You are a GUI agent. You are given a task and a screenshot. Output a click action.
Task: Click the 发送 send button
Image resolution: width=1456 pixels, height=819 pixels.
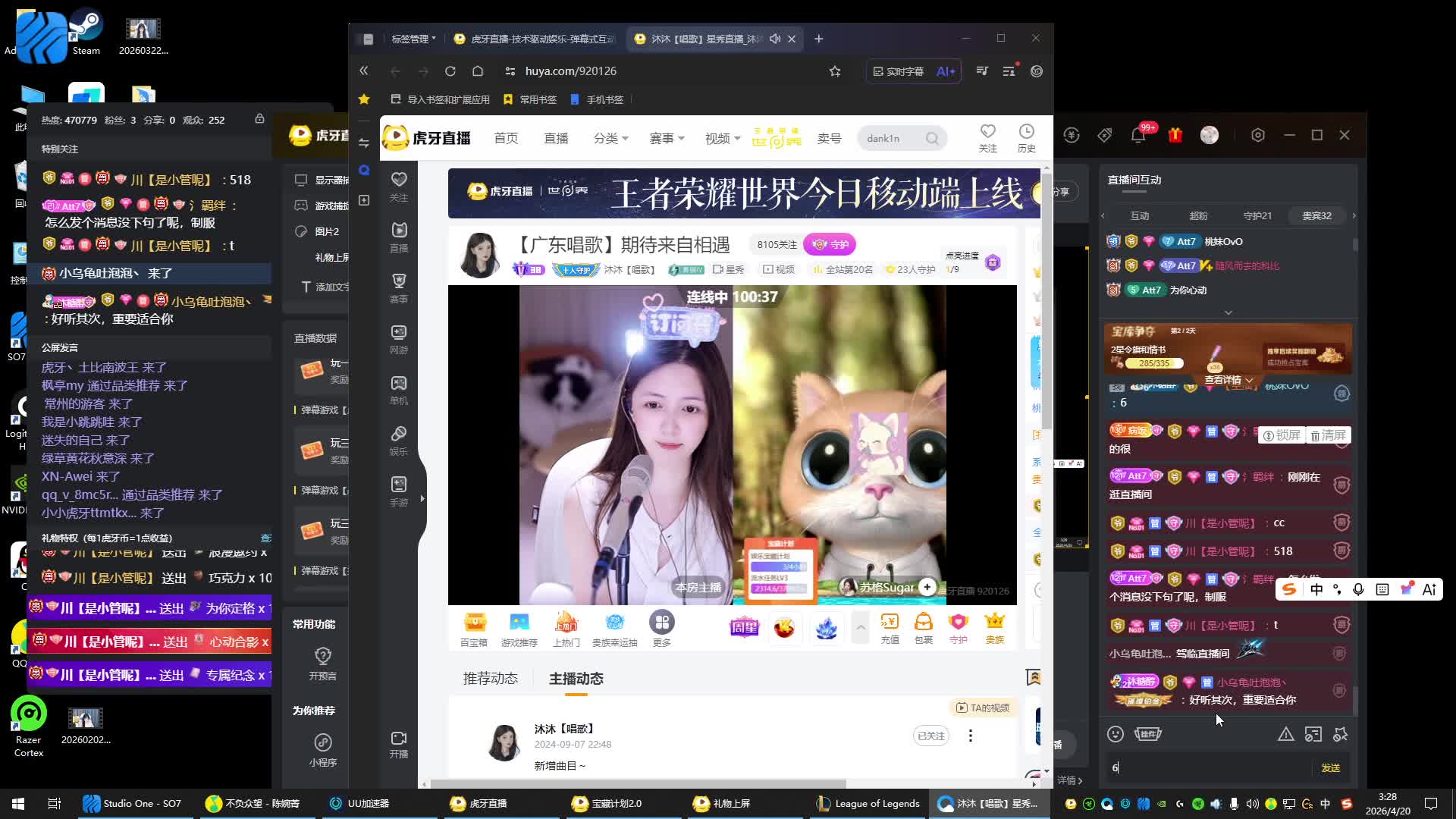tap(1330, 768)
